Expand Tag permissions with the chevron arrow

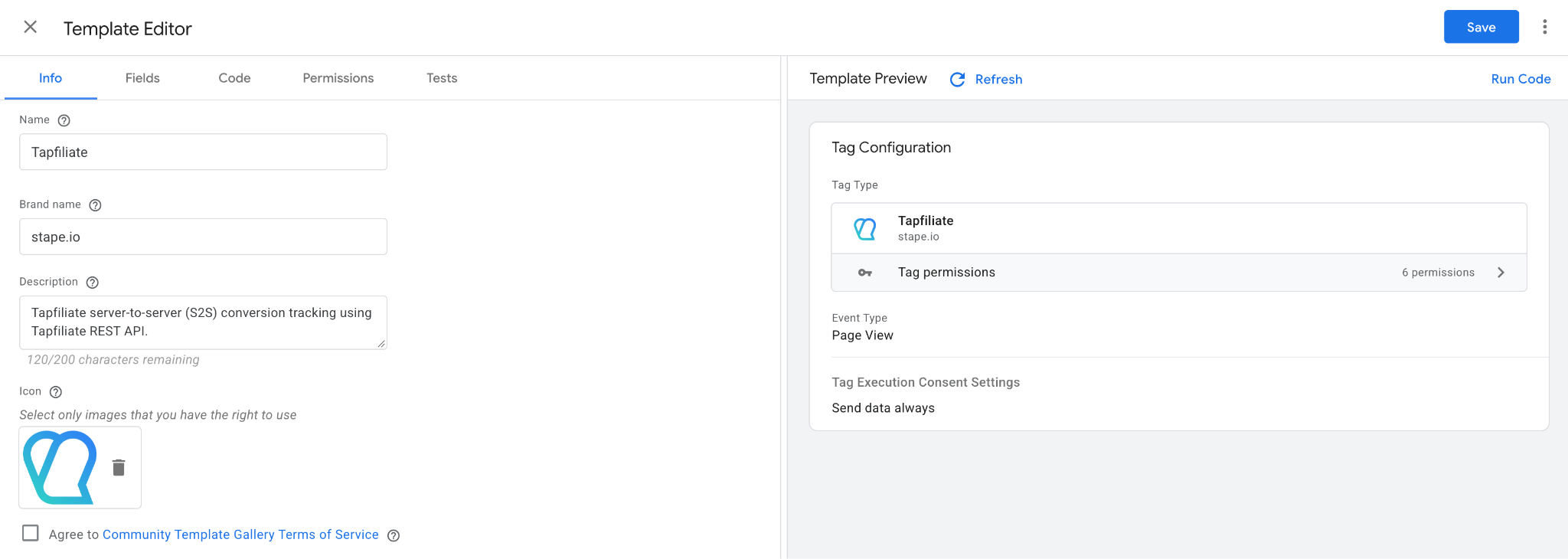point(1501,273)
